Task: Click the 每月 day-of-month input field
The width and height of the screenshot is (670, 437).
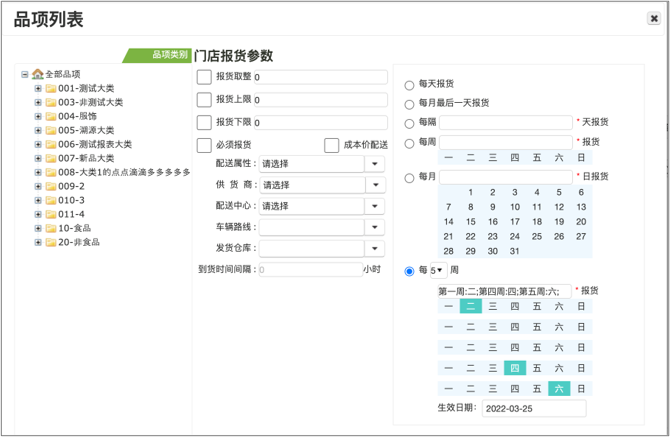Action: (x=506, y=177)
